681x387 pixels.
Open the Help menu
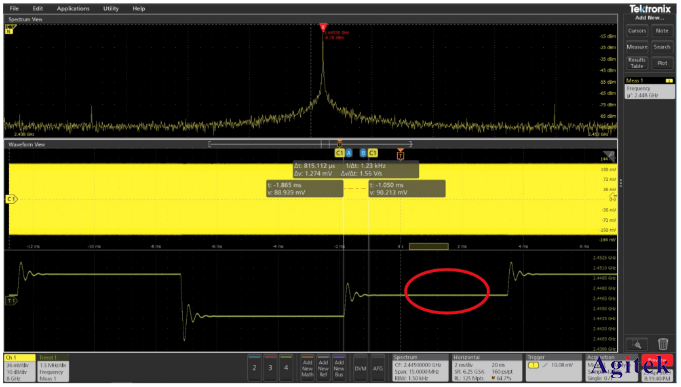139,8
